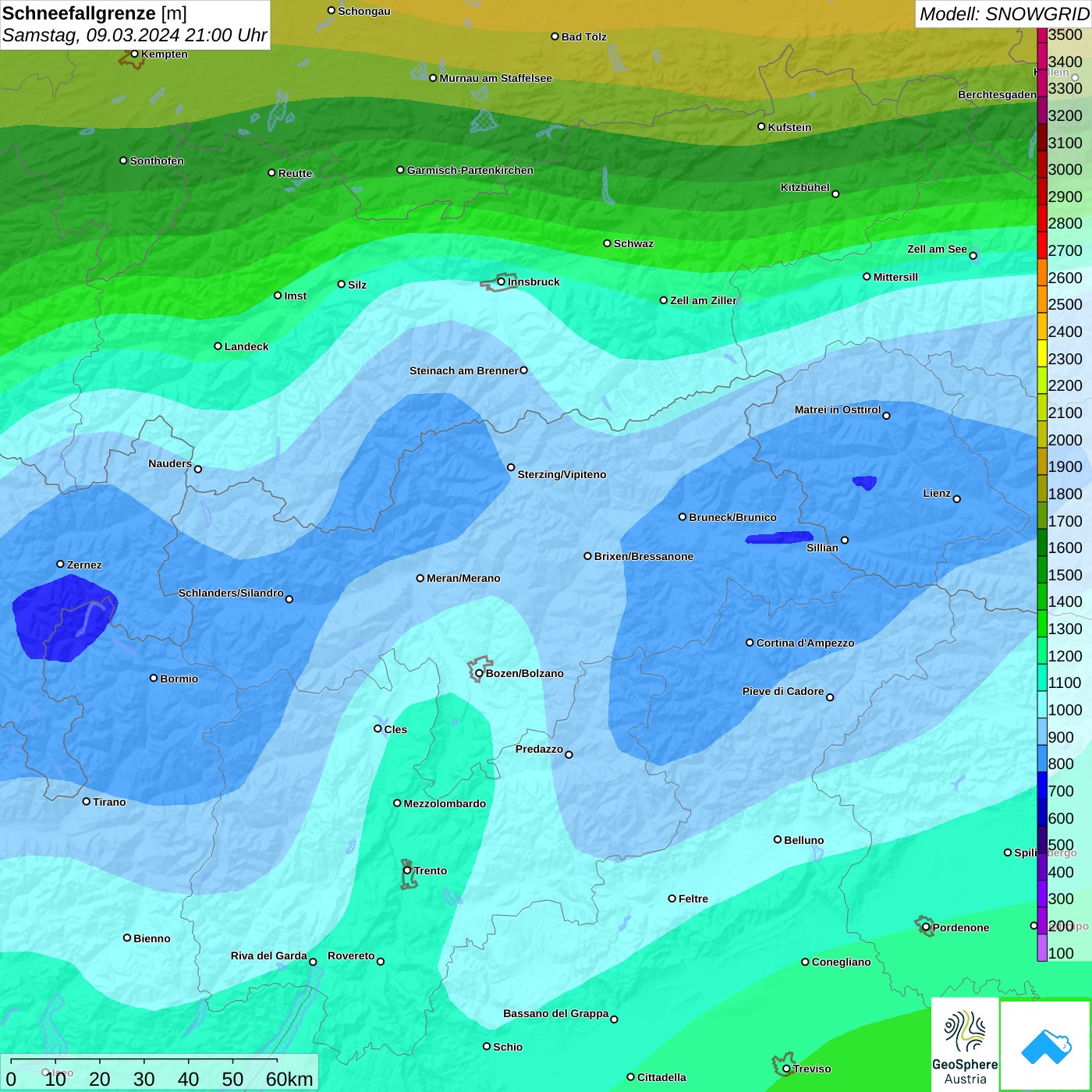Click the Garmisch-Partenkirchen label
This screenshot has height=1092, width=1092.
(x=470, y=170)
